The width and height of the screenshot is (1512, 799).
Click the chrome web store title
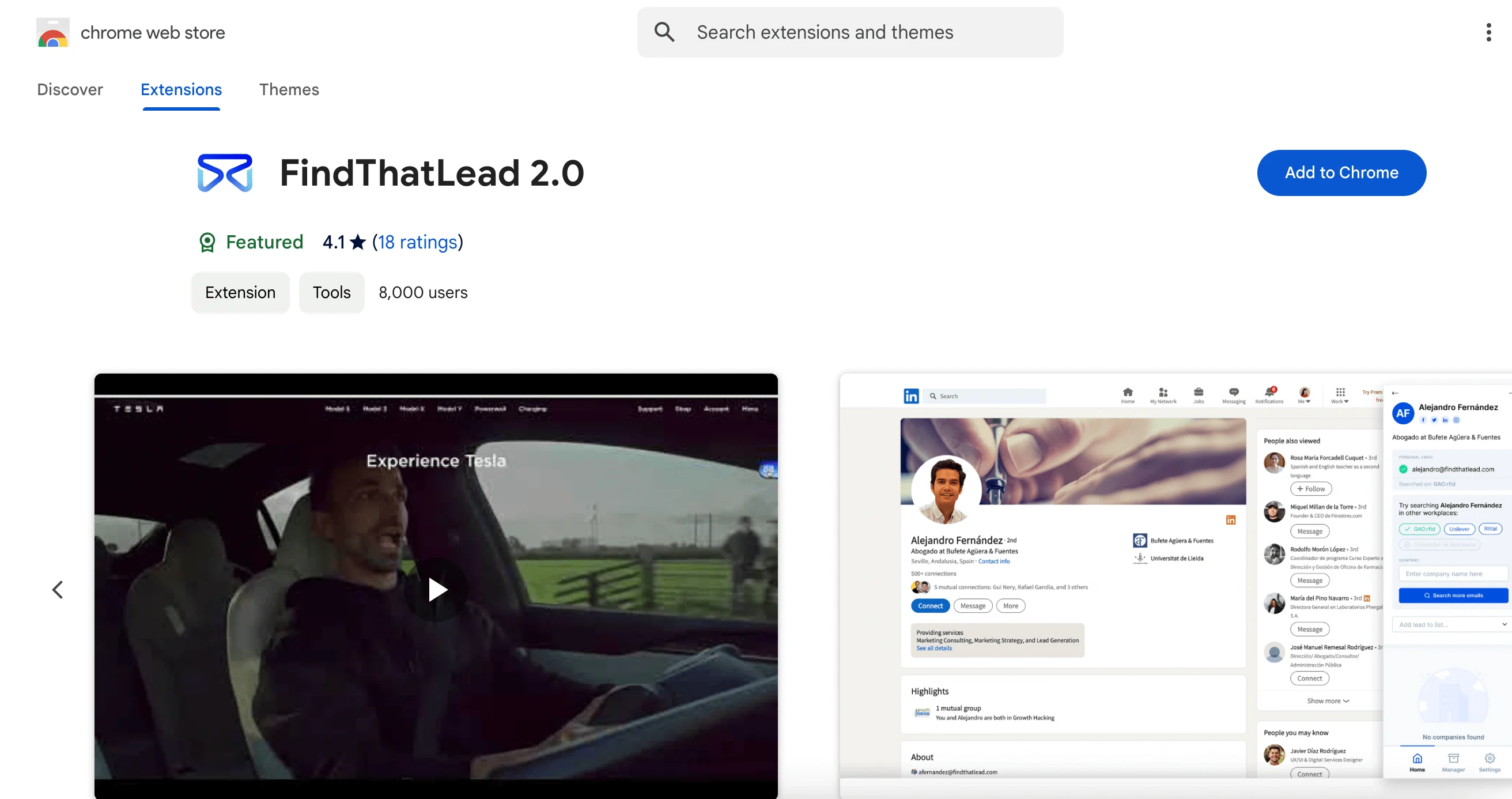click(153, 32)
